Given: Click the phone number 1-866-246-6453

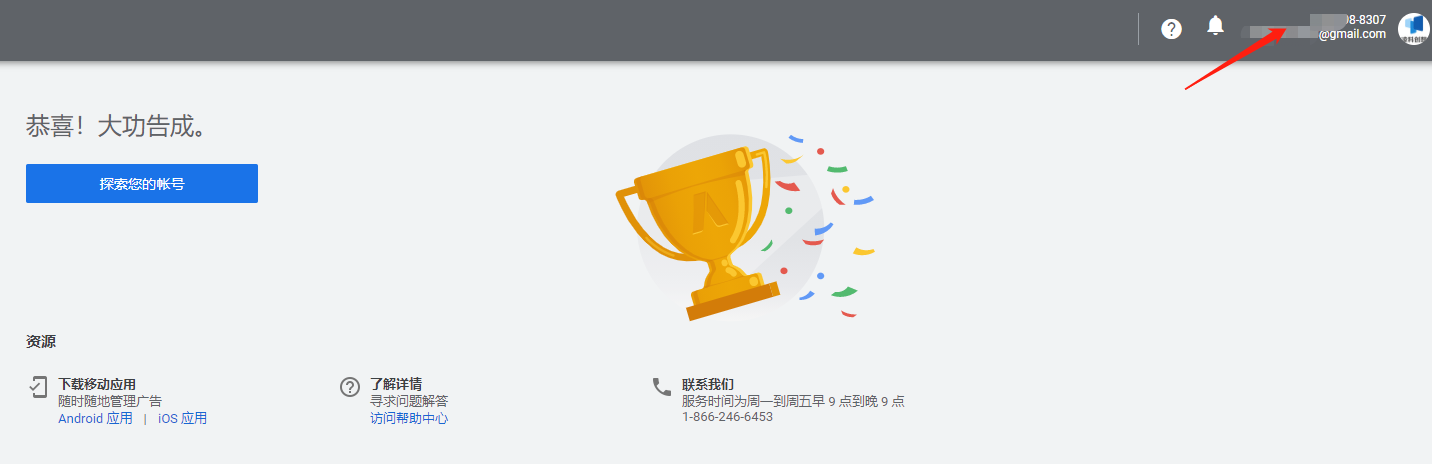Looking at the screenshot, I should coord(727,417).
